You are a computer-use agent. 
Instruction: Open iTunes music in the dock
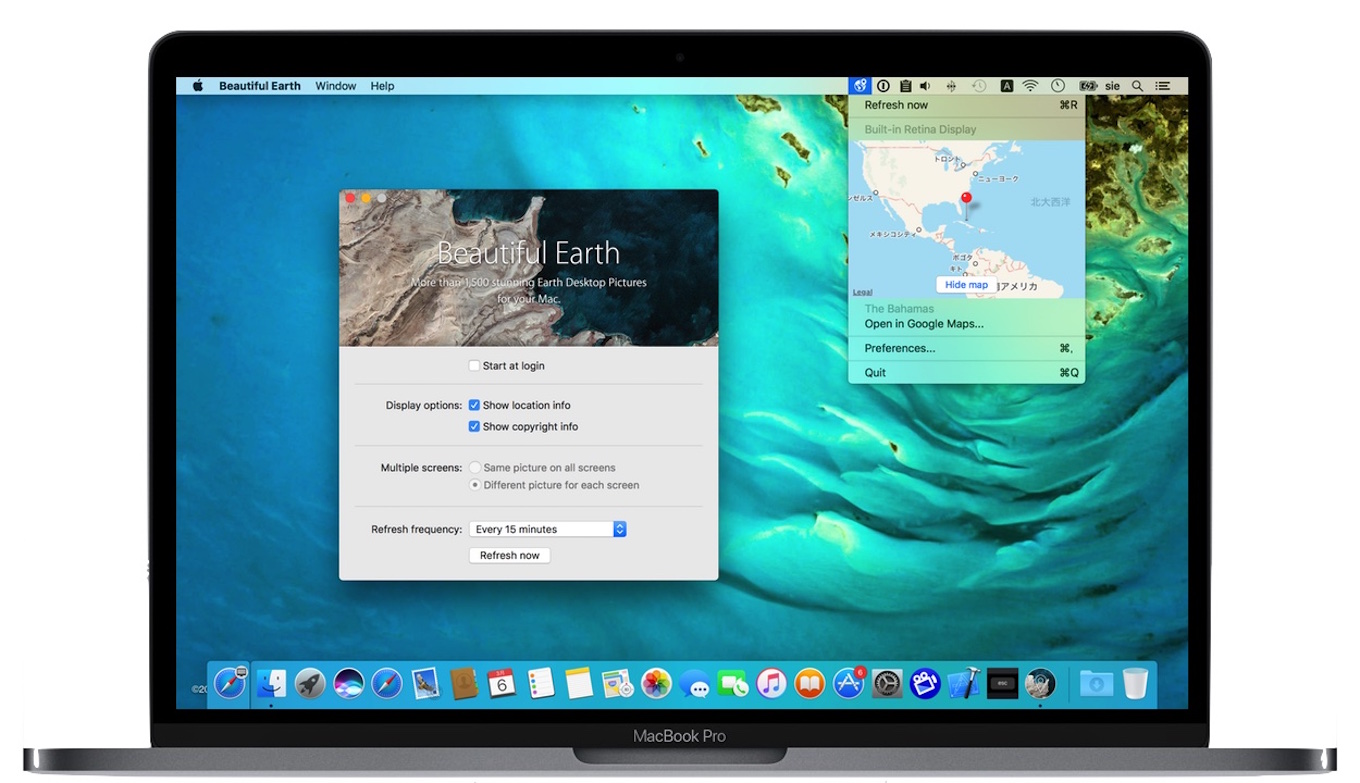coord(771,684)
